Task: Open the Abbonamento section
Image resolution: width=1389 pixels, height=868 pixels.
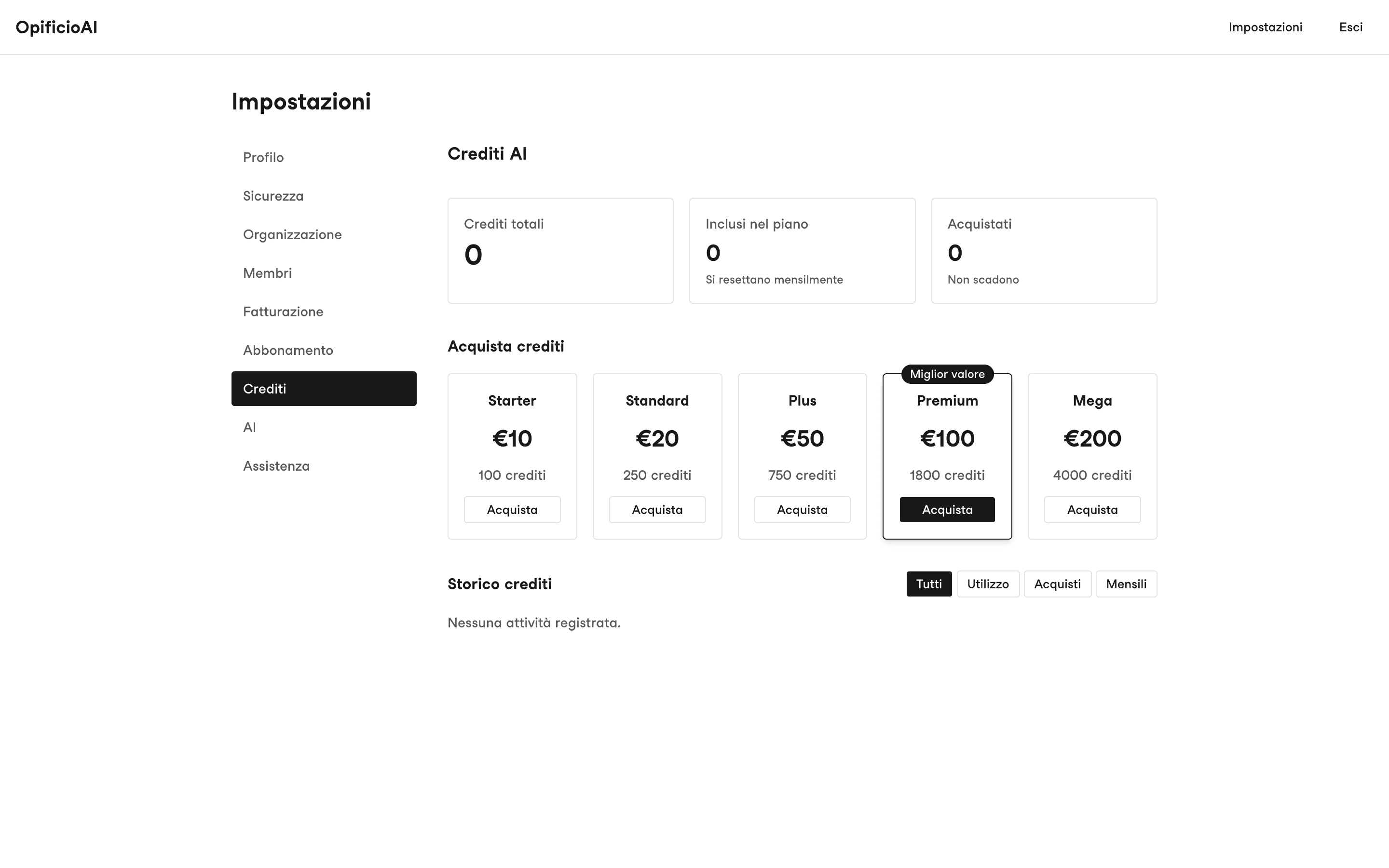Action: point(324,350)
